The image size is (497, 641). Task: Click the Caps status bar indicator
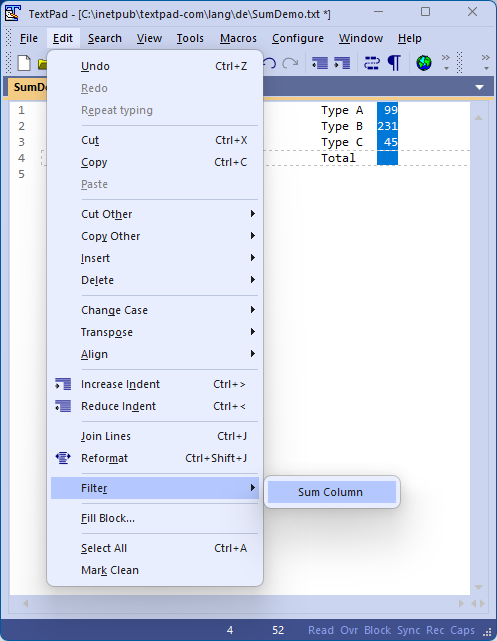coord(462,630)
